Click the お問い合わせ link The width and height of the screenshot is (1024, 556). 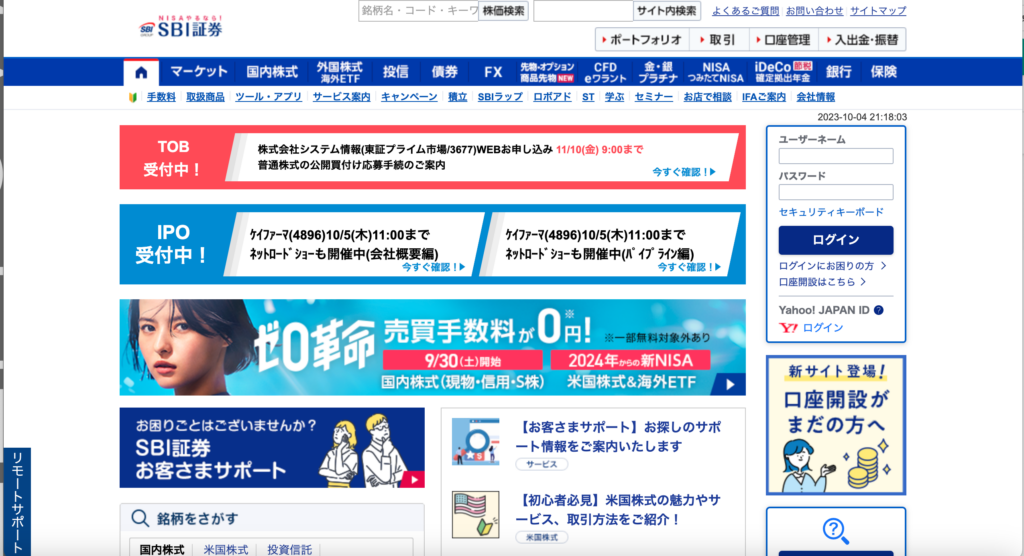pyautogui.click(x=814, y=11)
